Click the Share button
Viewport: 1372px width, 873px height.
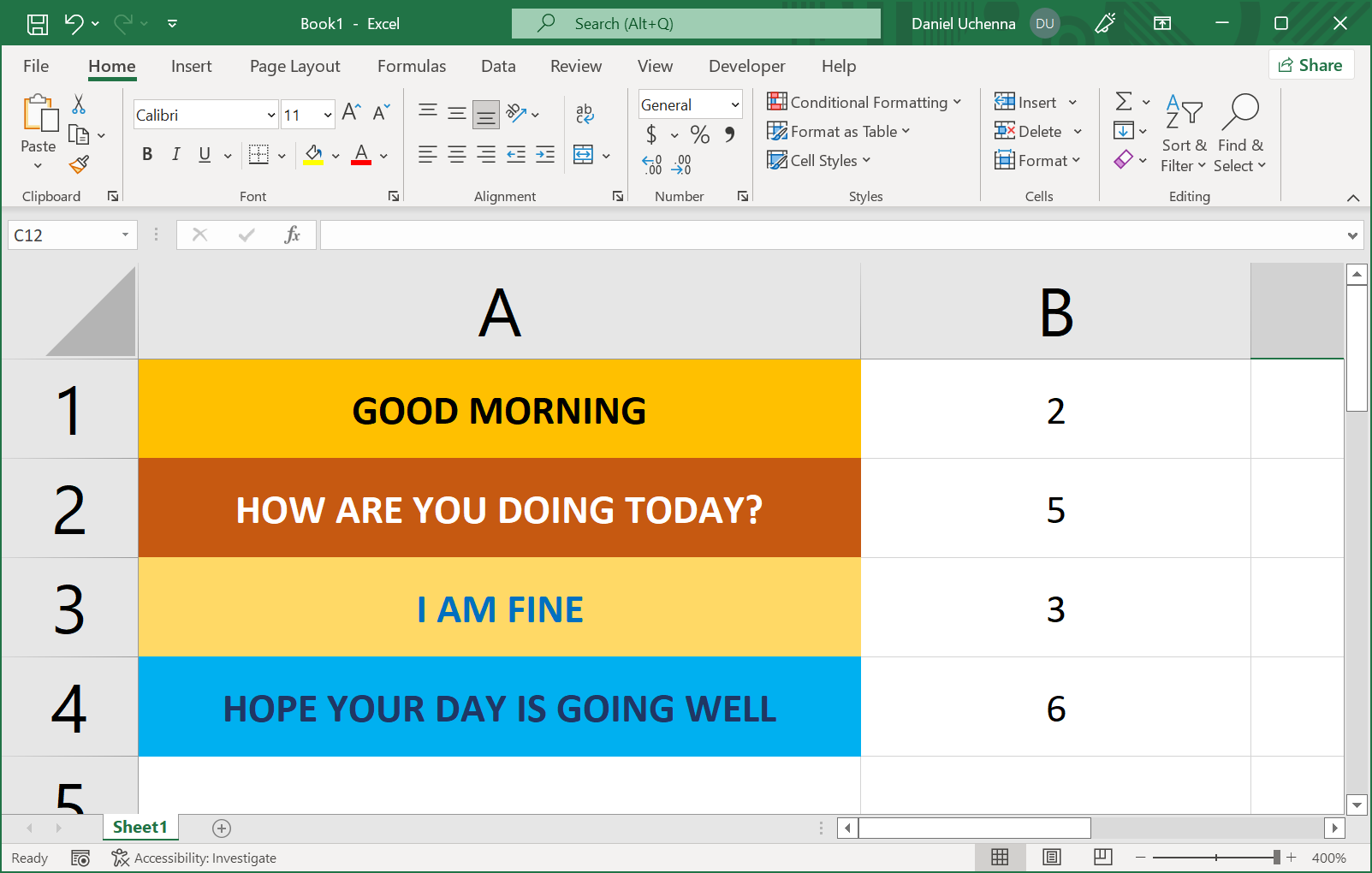coord(1311,64)
